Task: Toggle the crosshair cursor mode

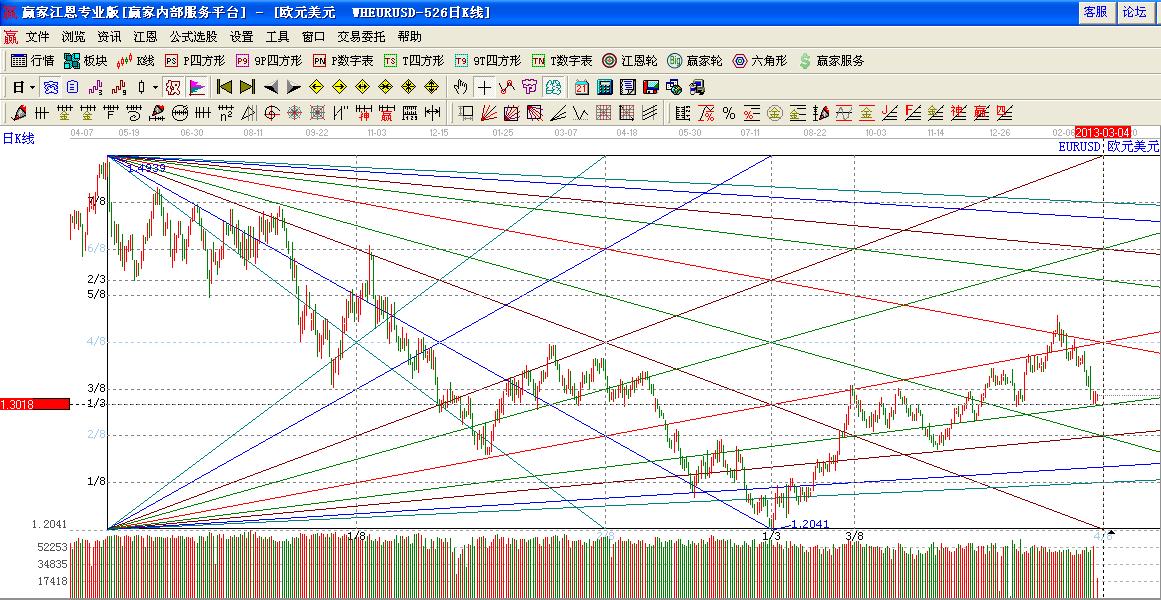Action: coord(484,87)
